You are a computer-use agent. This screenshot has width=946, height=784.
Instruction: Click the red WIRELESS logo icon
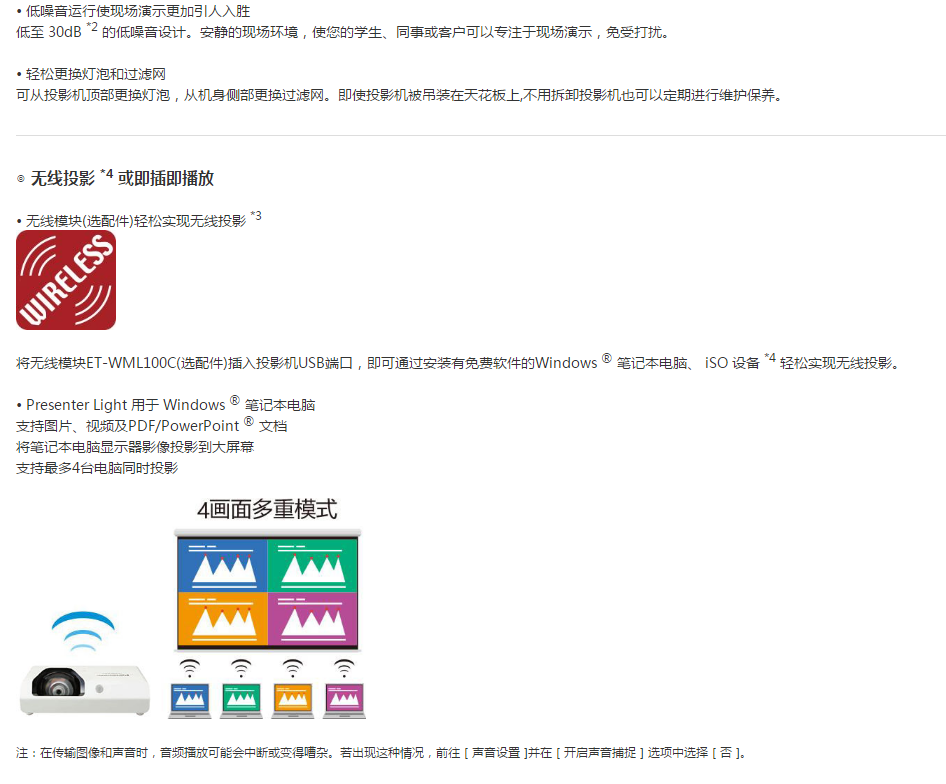pos(66,280)
